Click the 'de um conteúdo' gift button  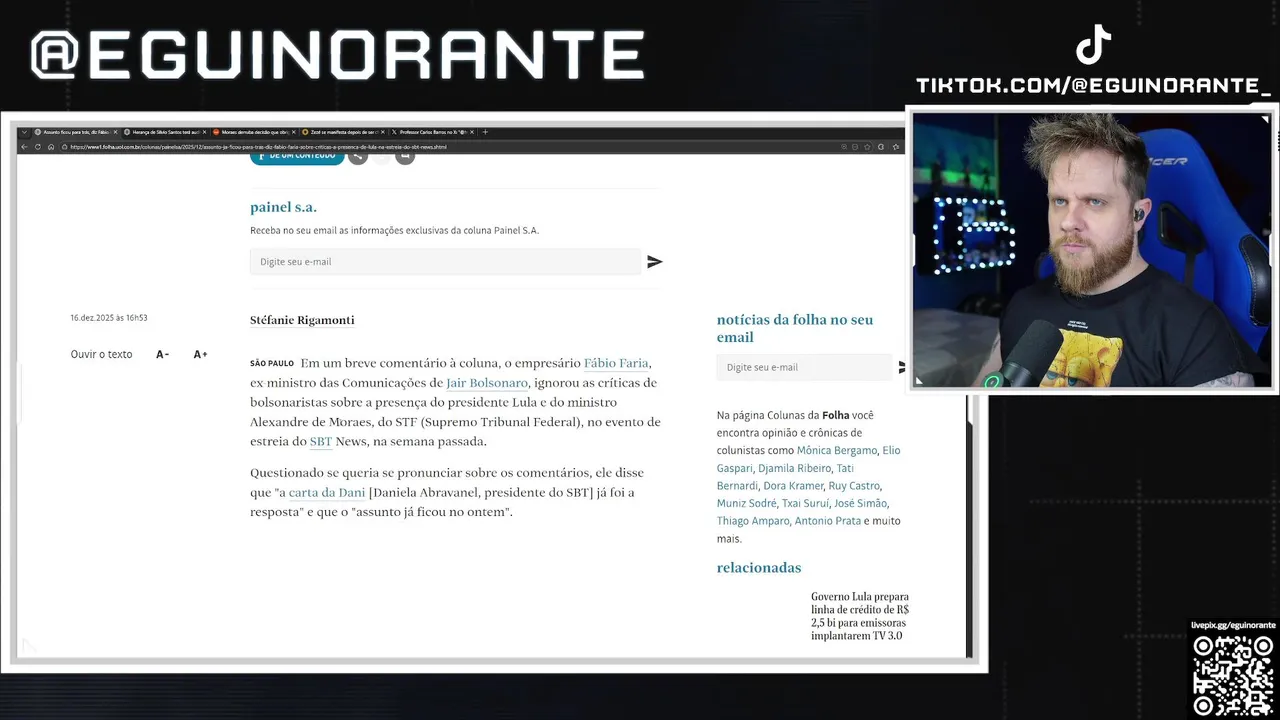[297, 157]
